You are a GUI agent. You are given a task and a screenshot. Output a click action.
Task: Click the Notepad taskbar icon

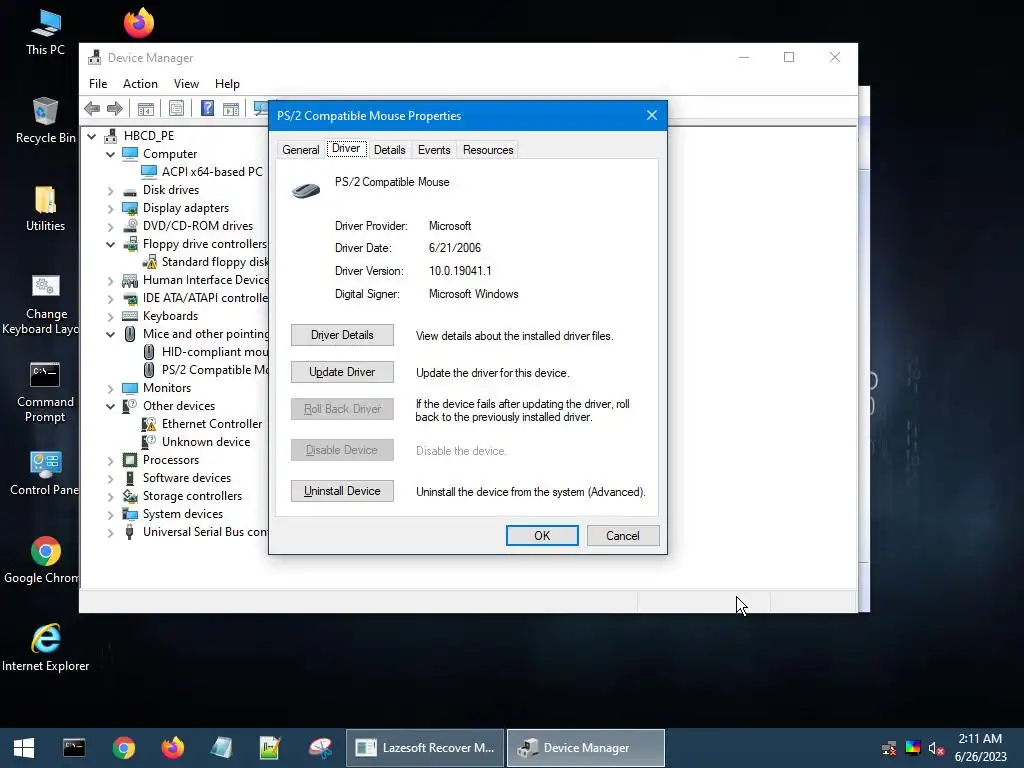click(x=221, y=748)
